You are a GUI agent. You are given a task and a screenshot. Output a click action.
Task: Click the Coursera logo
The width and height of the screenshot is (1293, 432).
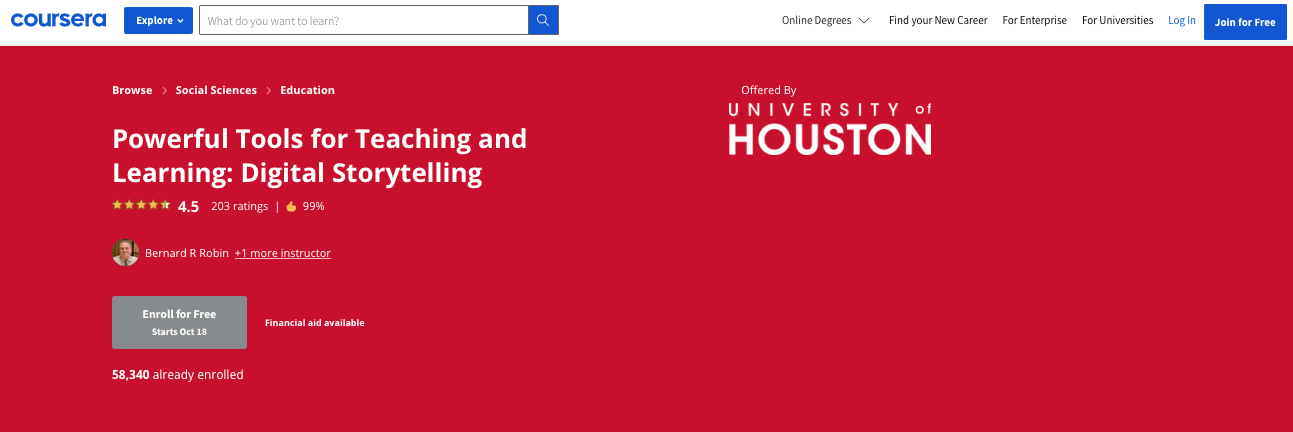point(58,20)
